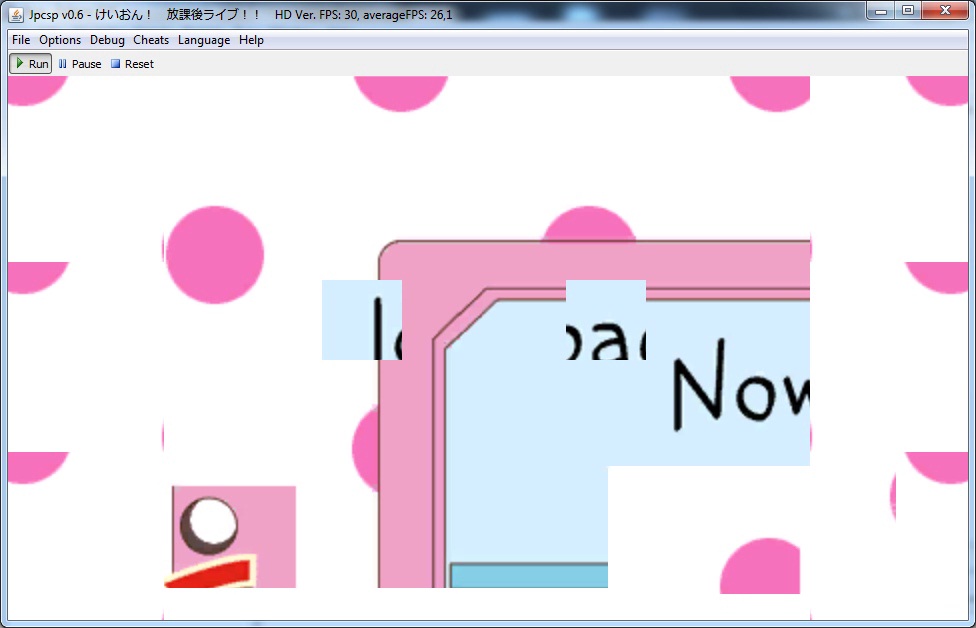Screen dimensions: 976x628
Task: Close the Jpcsp emulator window
Action: tap(945, 11)
